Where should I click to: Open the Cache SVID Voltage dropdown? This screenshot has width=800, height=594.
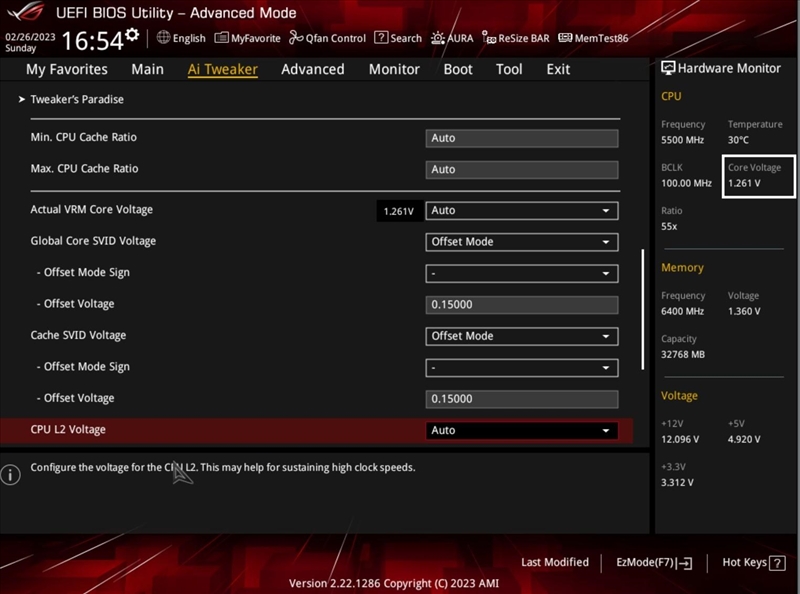point(521,336)
